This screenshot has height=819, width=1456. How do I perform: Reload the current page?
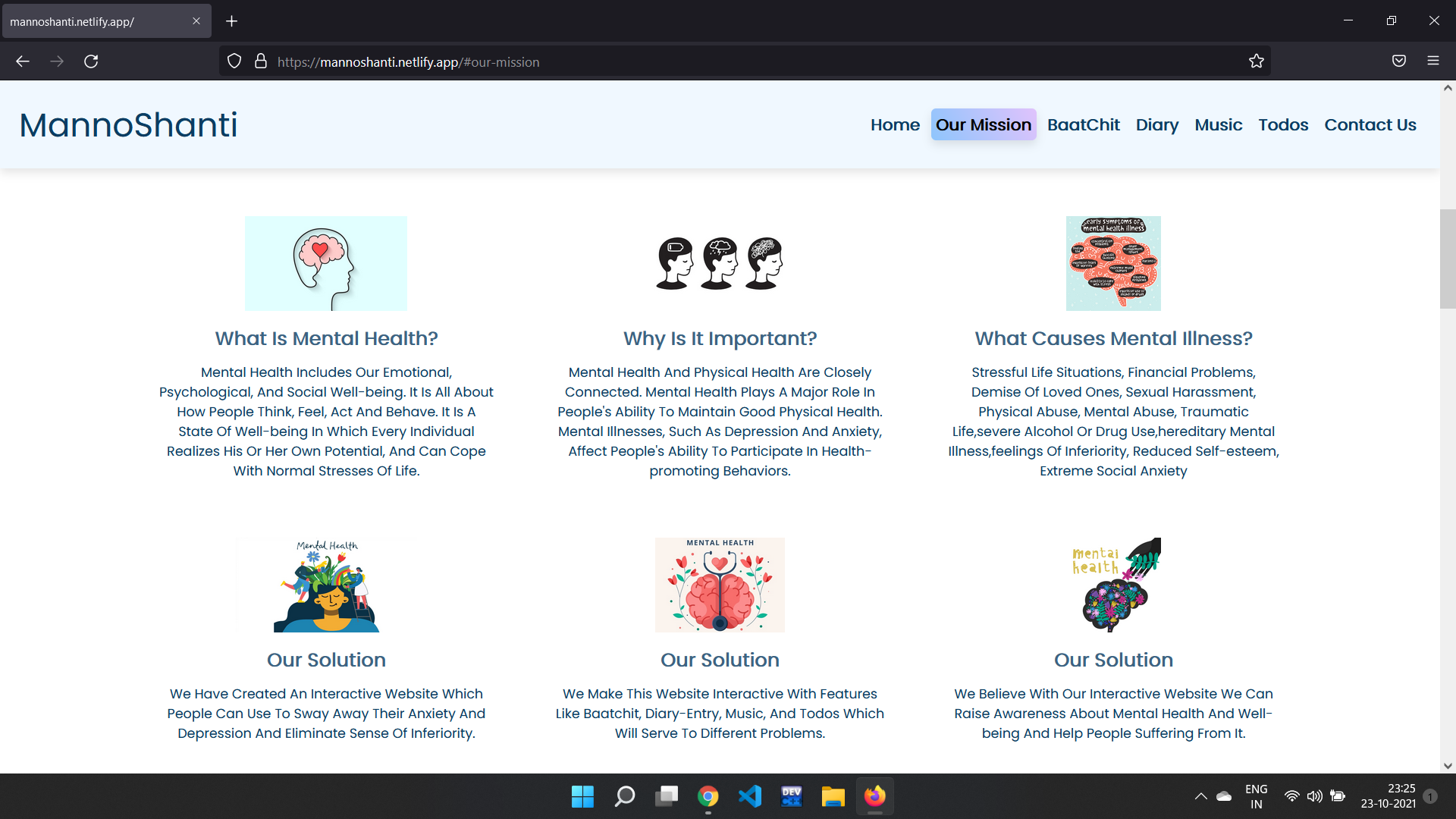[x=91, y=61]
